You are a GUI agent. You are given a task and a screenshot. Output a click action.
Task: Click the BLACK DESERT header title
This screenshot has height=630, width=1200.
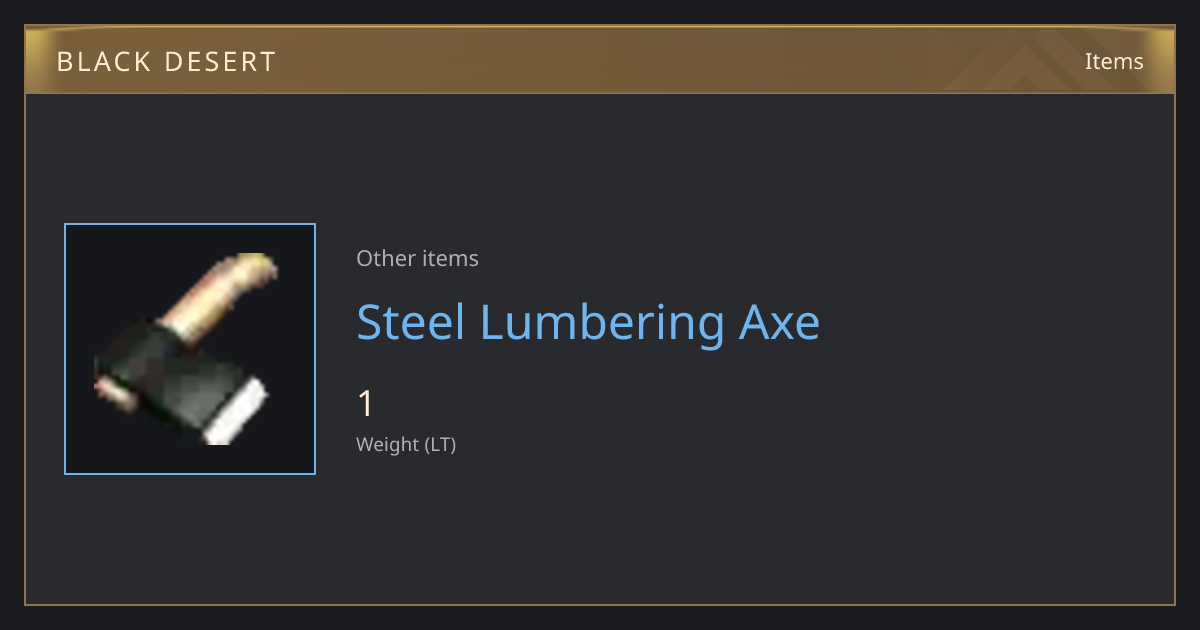(x=166, y=62)
